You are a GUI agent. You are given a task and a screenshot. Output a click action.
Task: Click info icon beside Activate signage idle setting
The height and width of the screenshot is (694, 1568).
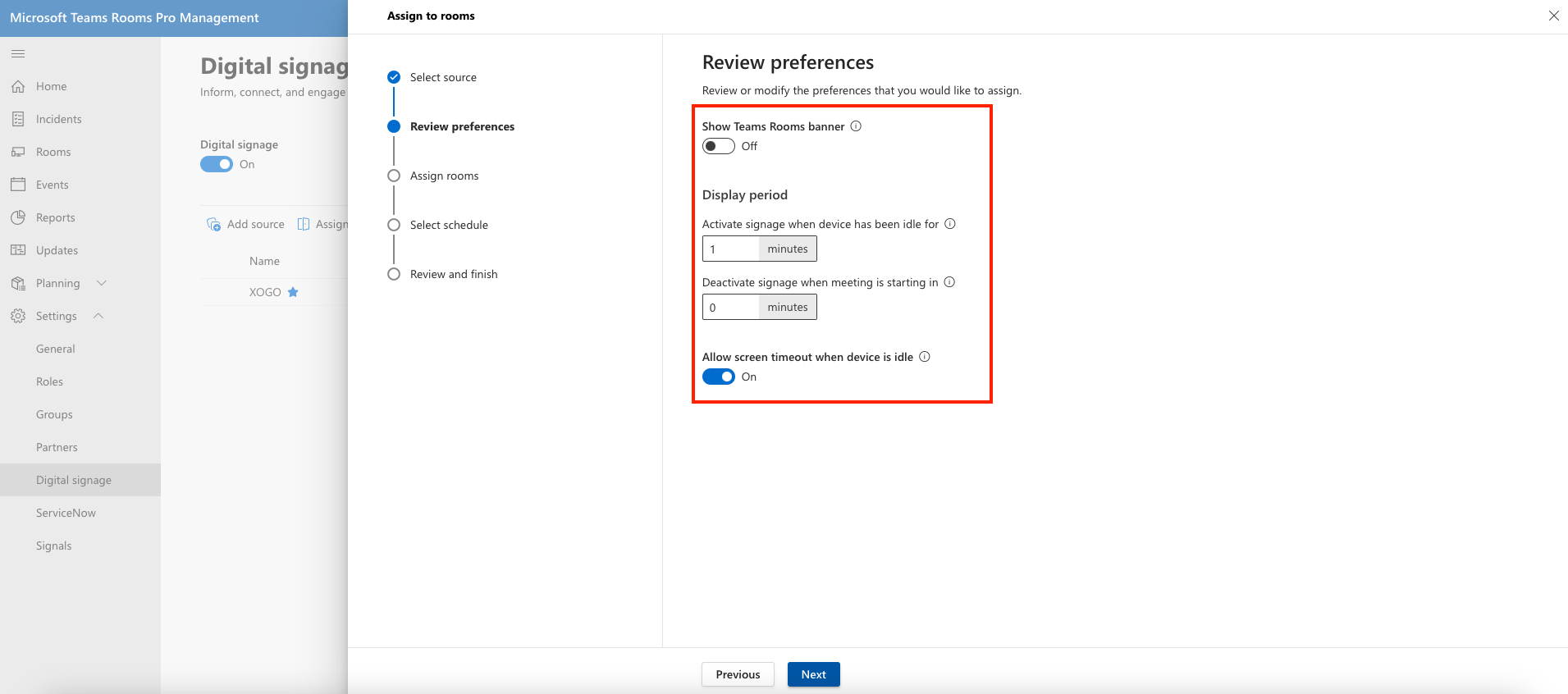950,223
